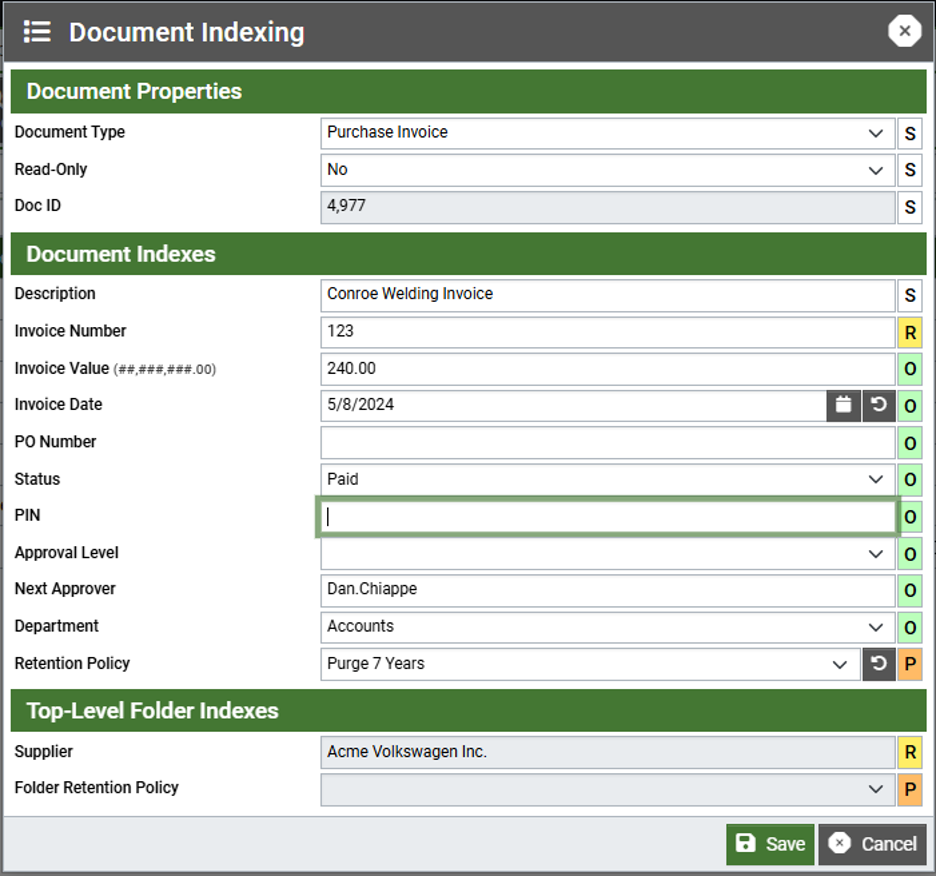The width and height of the screenshot is (936, 876).
Task: Click the O indicator beside Department
Action: click(x=910, y=628)
